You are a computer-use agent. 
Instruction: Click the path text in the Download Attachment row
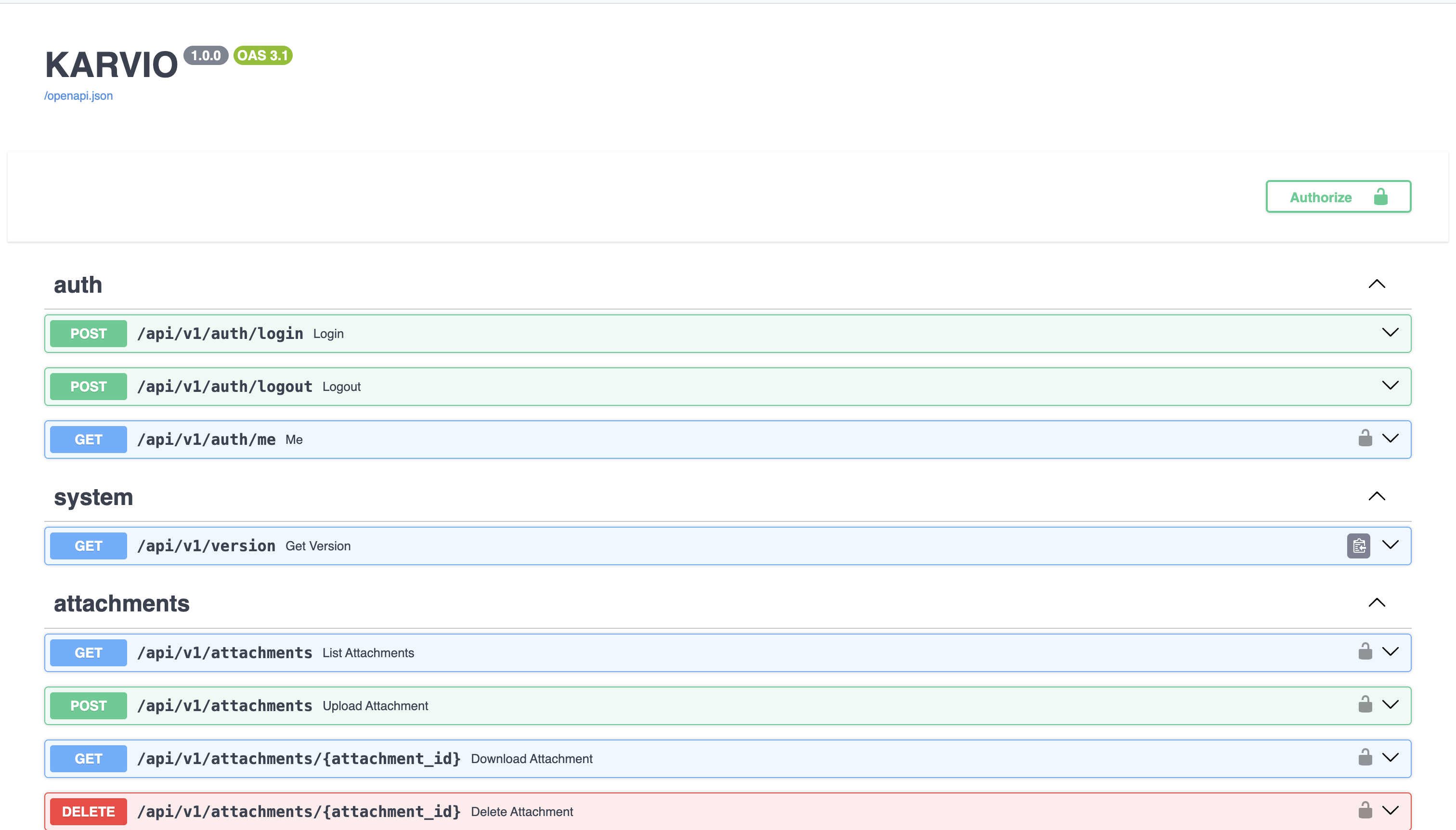pyautogui.click(x=299, y=759)
